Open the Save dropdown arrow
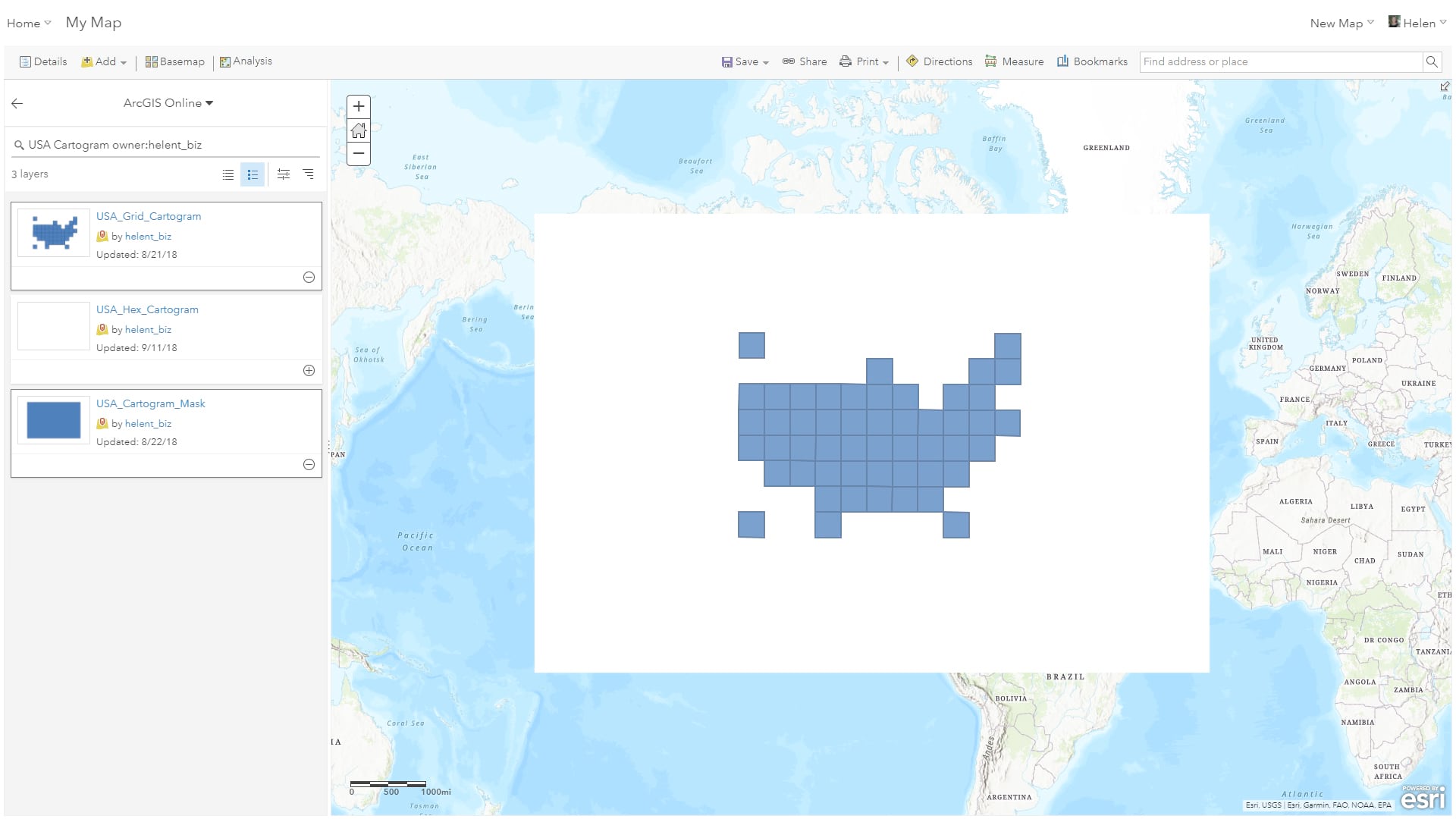 point(765,61)
